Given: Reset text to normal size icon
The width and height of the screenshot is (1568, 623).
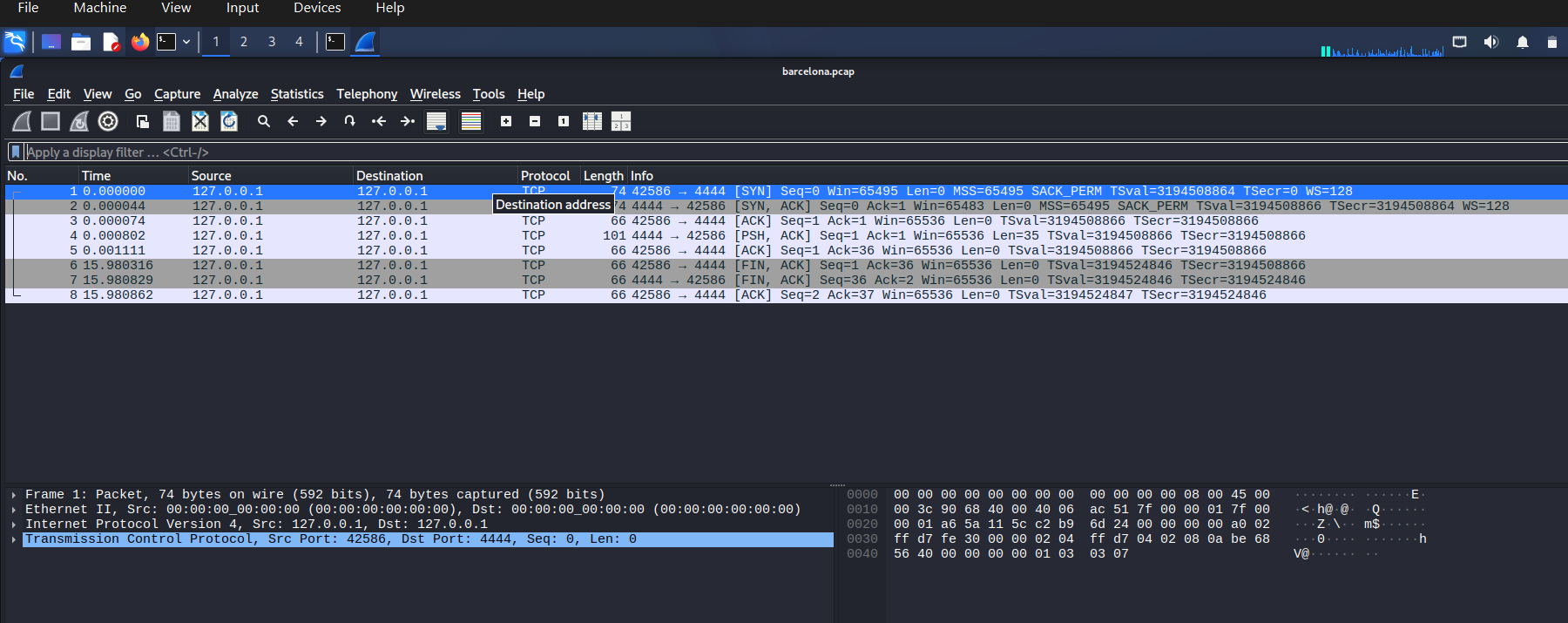Looking at the screenshot, I should [564, 121].
